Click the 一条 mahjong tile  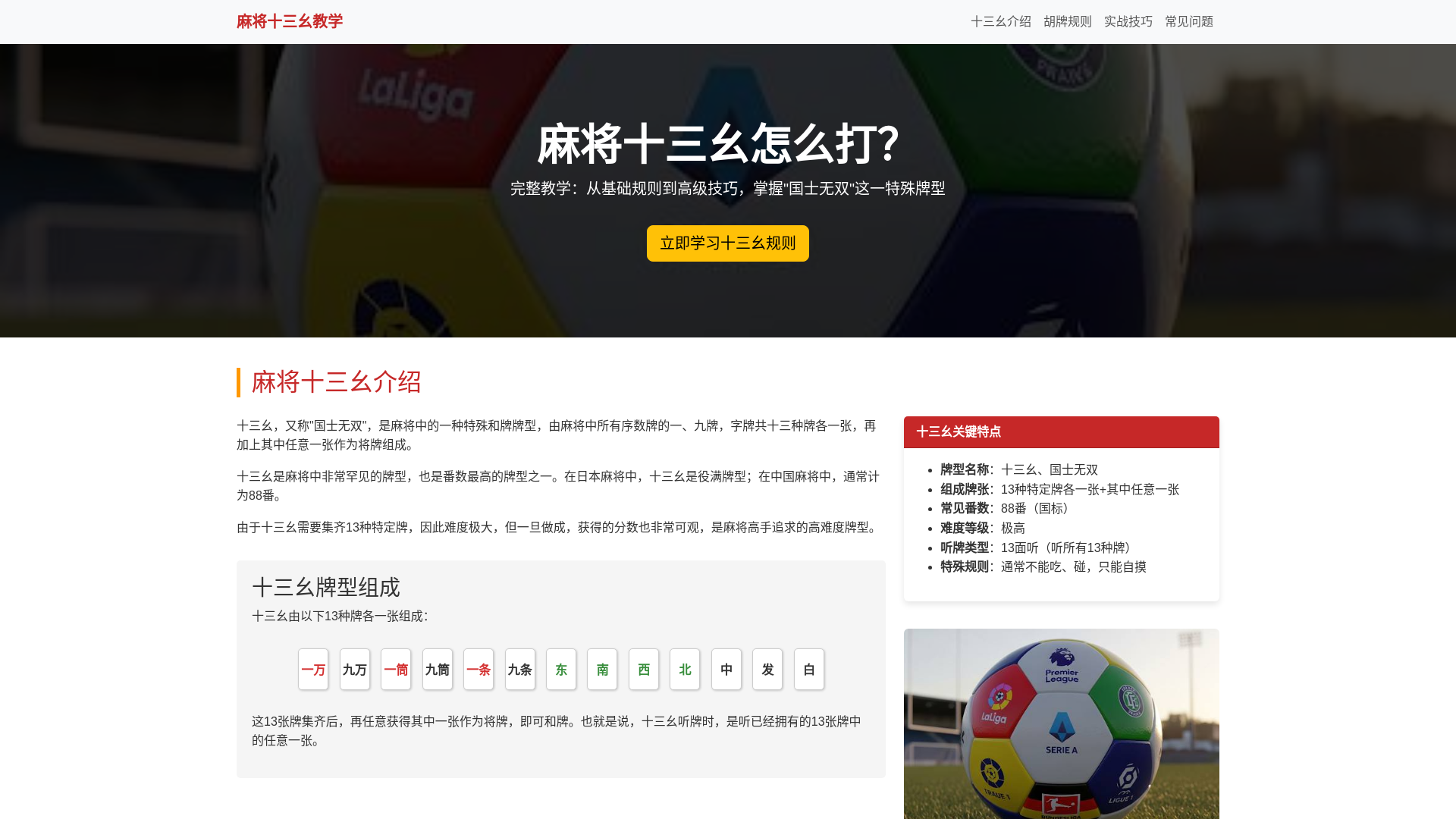(x=479, y=670)
